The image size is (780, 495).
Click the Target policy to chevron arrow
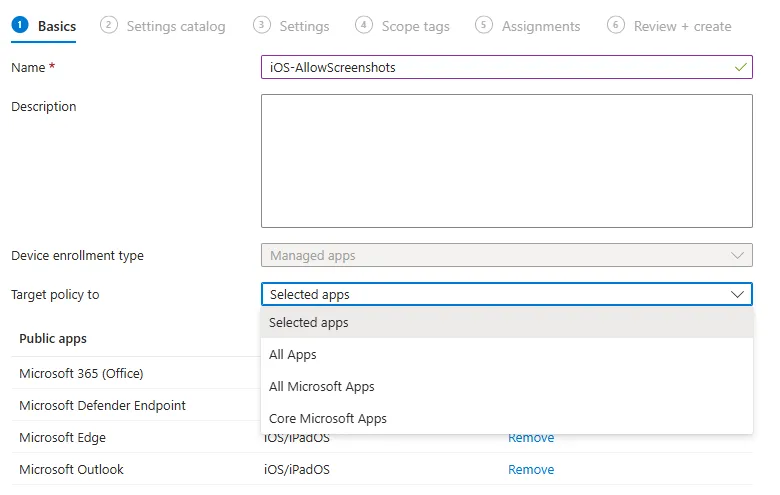tap(737, 294)
